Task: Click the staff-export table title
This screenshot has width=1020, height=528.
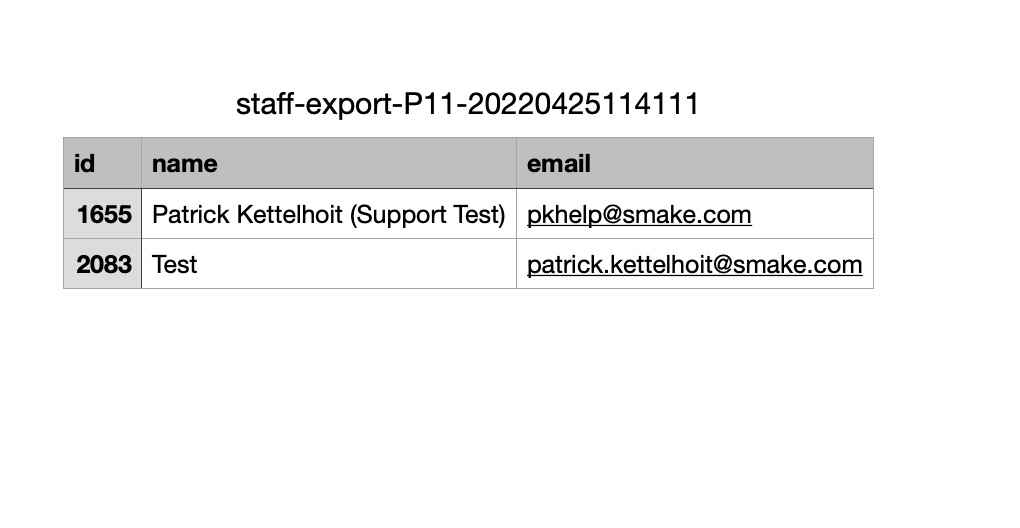Action: [467, 104]
